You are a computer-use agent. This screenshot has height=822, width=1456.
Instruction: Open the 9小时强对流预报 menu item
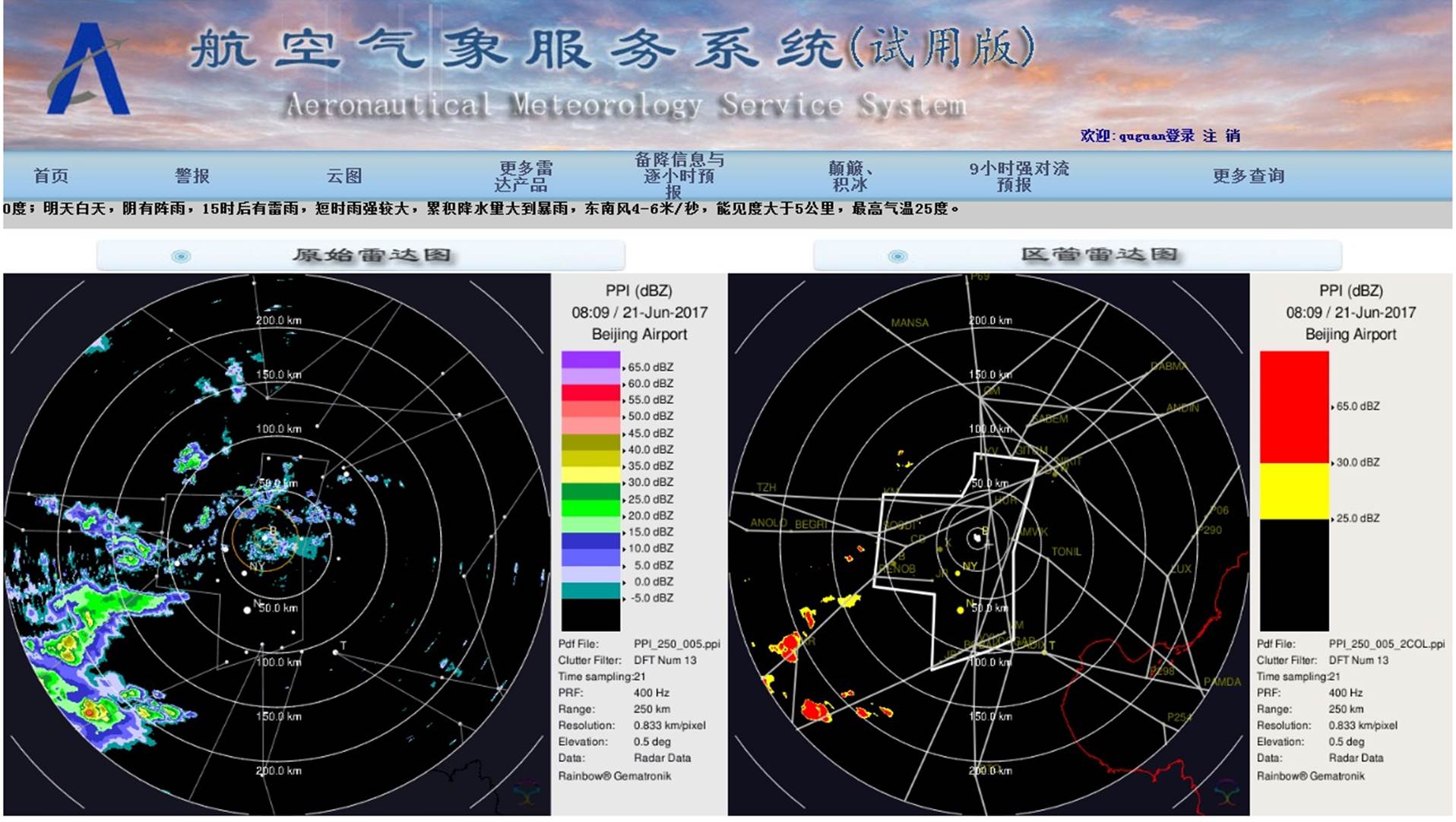[x=1018, y=176]
